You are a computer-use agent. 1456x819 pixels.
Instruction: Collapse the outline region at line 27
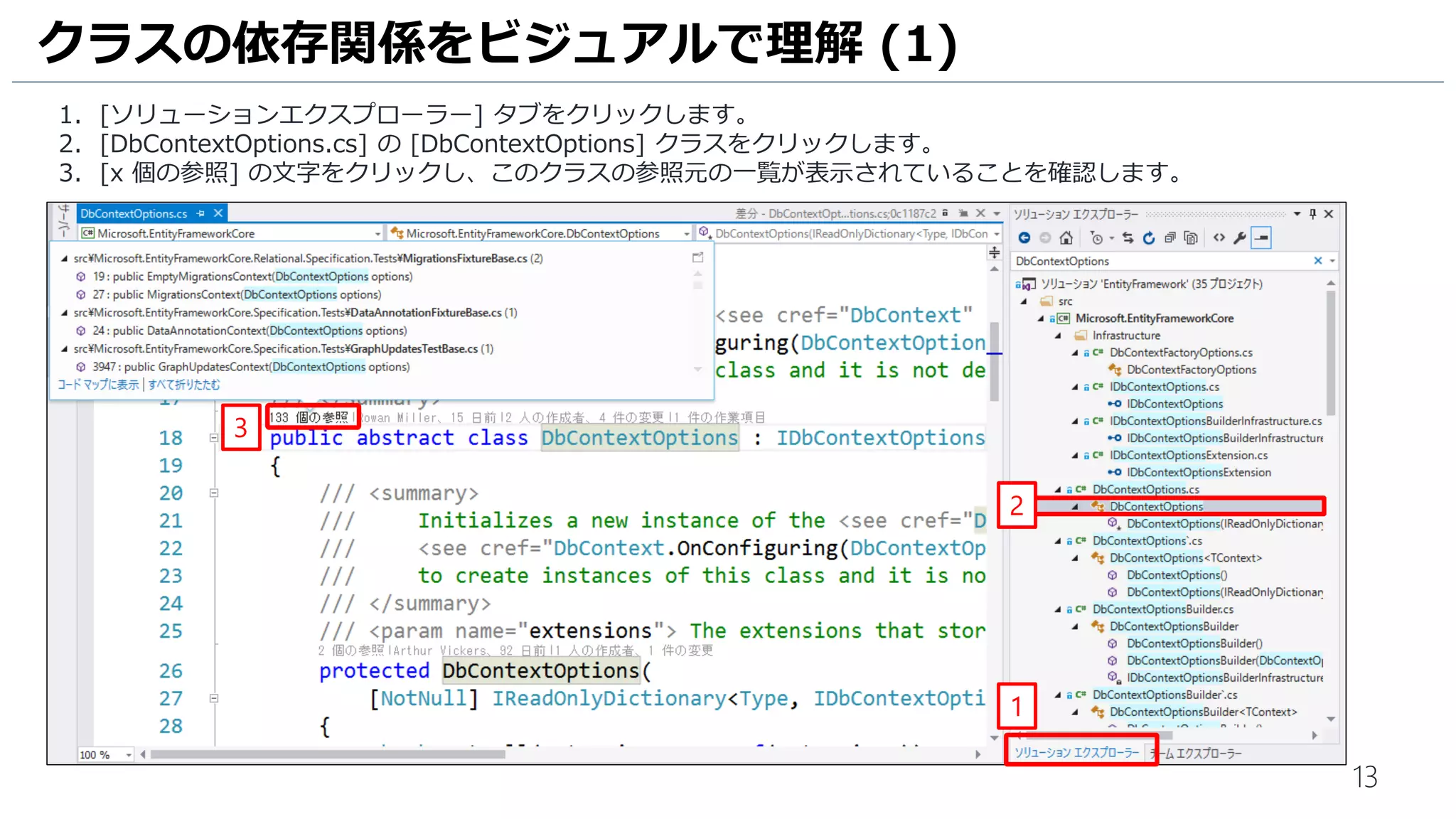(214, 698)
